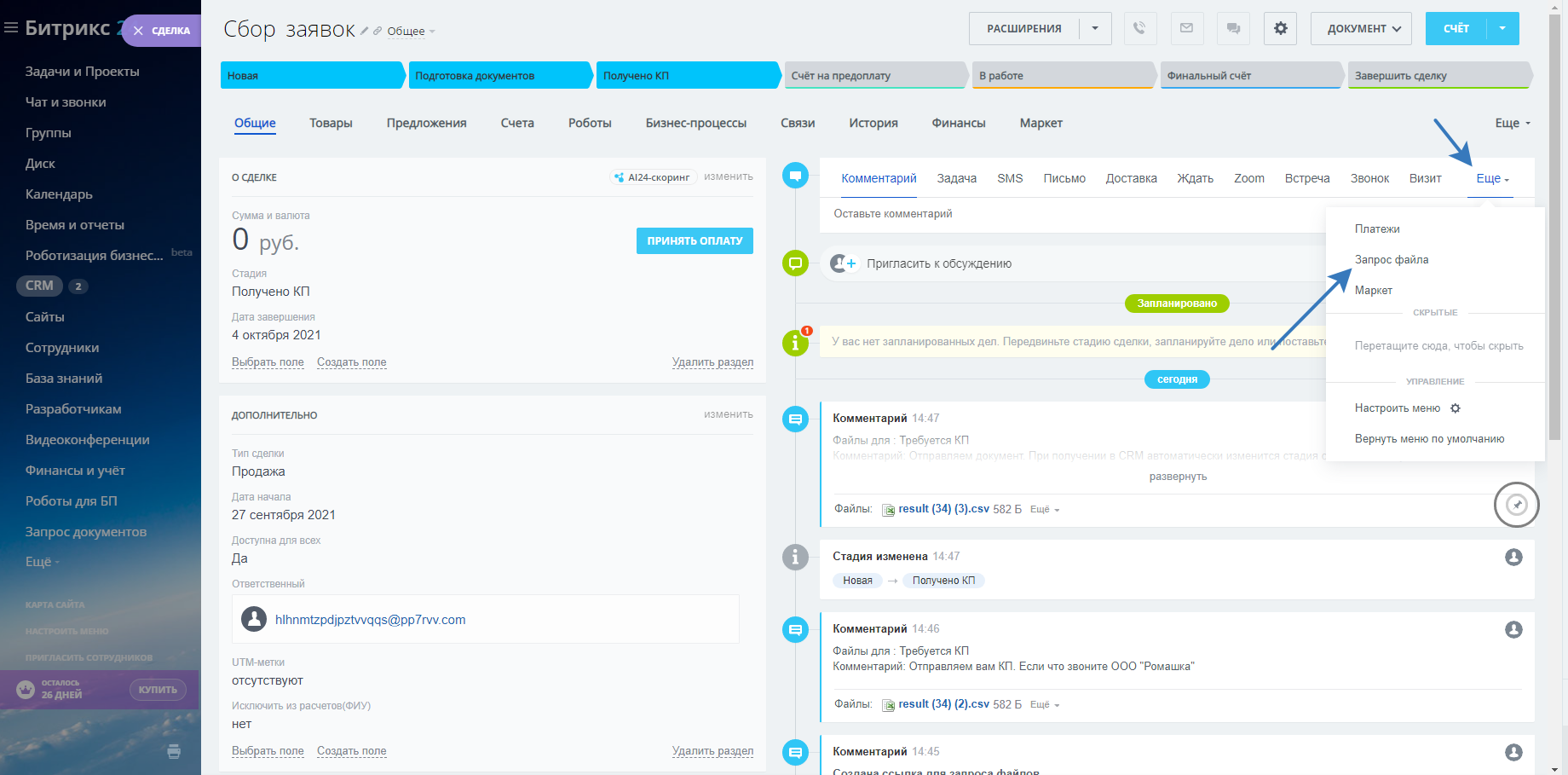Open result (34) (3).csv file link
Viewport: 1568px width, 775px height.
point(943,509)
